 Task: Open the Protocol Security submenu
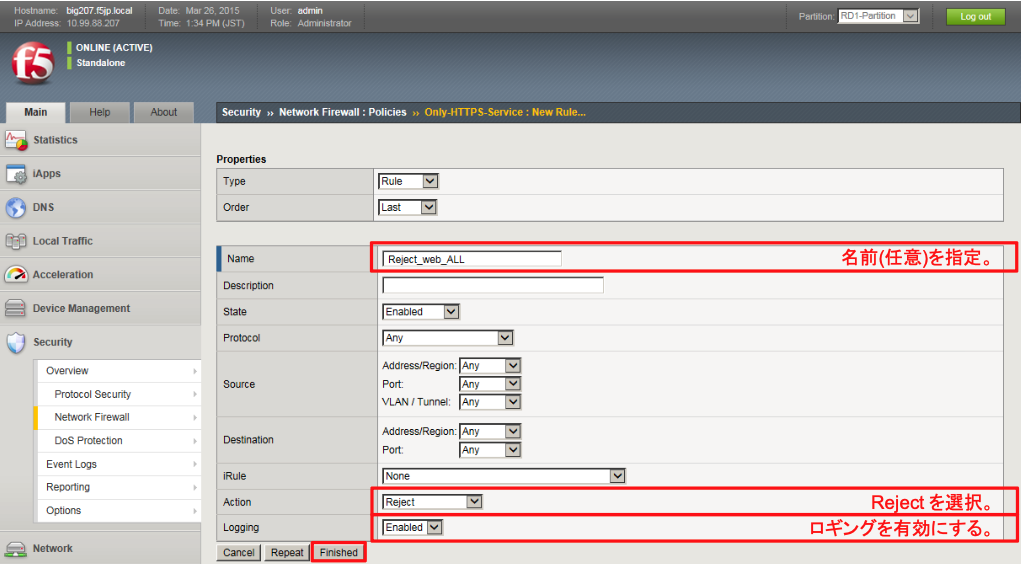pyautogui.click(x=118, y=394)
